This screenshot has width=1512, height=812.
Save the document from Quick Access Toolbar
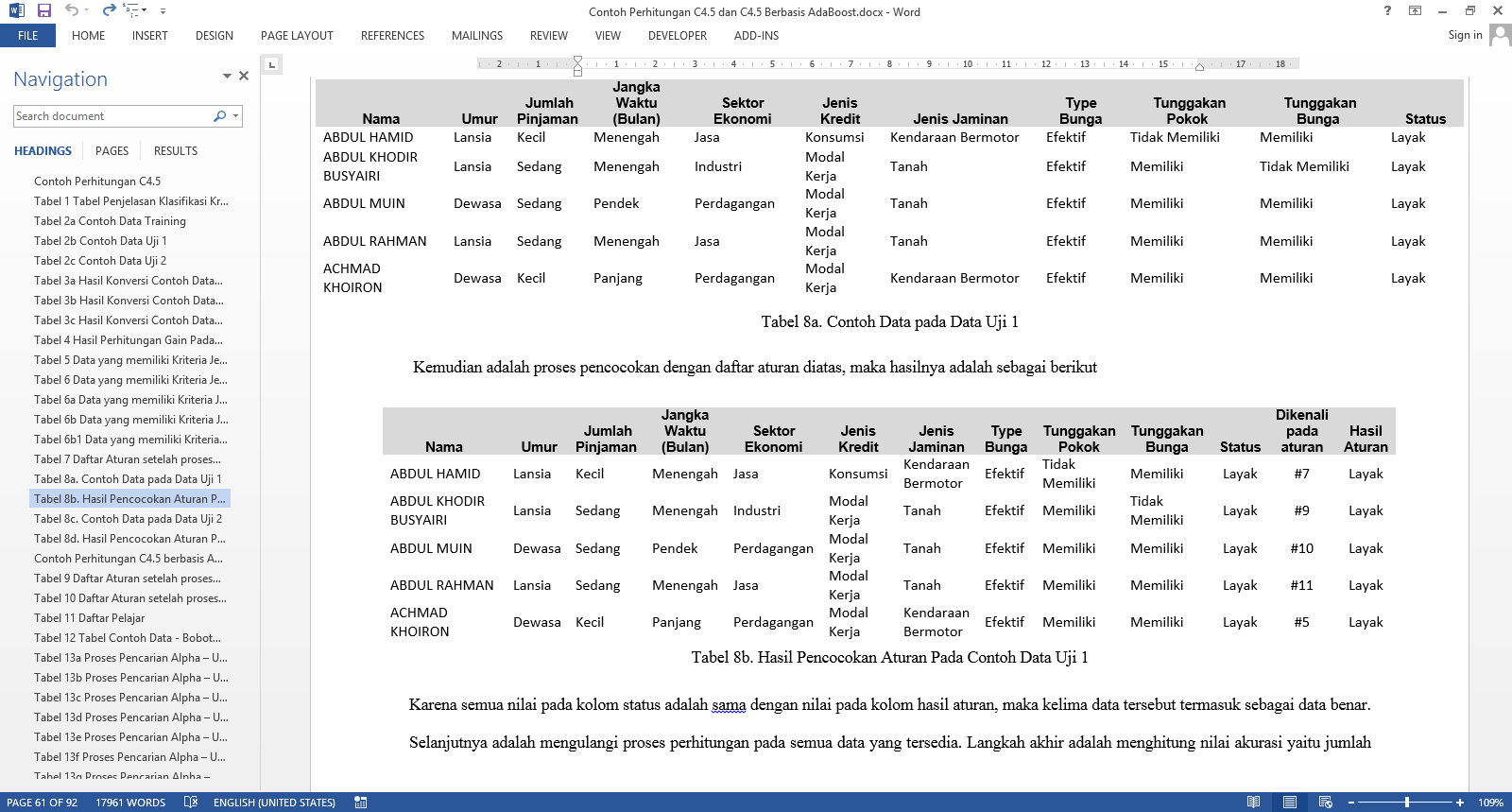43,10
